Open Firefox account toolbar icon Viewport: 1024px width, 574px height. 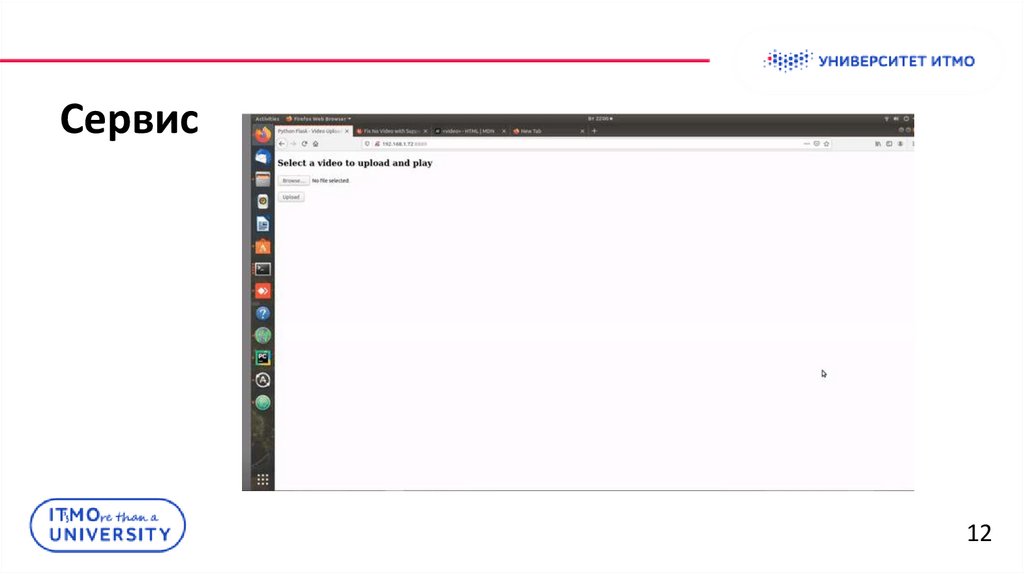pos(900,144)
